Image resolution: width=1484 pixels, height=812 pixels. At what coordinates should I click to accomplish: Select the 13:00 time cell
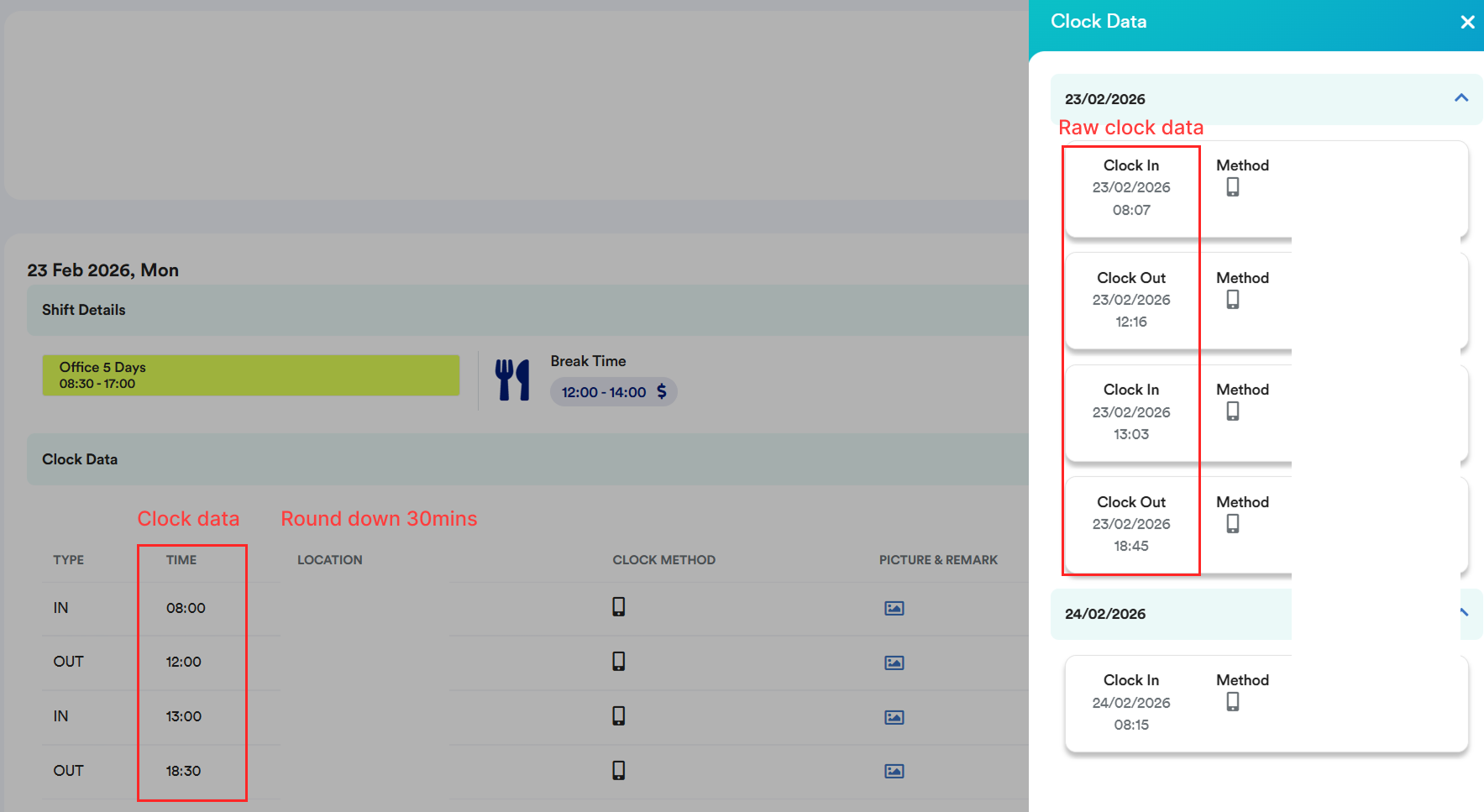(184, 716)
